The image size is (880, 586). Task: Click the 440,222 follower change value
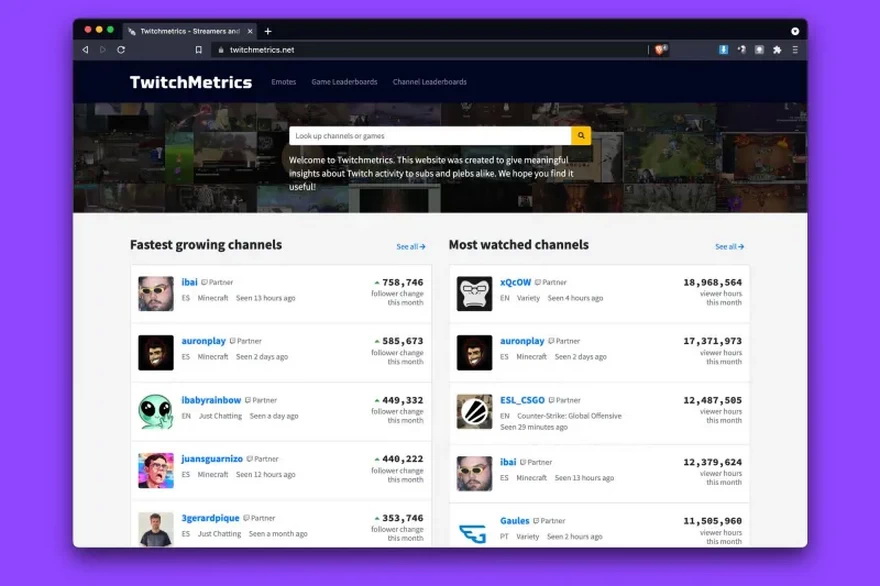pos(402,459)
